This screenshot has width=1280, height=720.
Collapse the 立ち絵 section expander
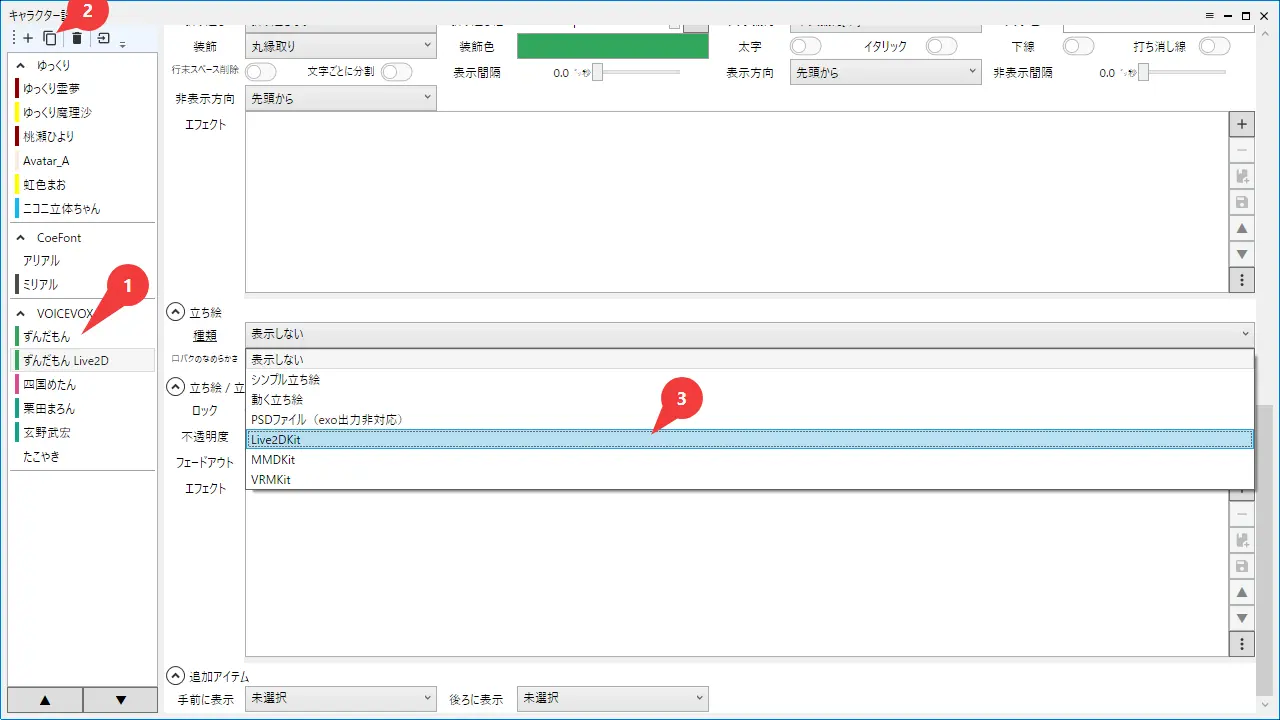[x=176, y=312]
